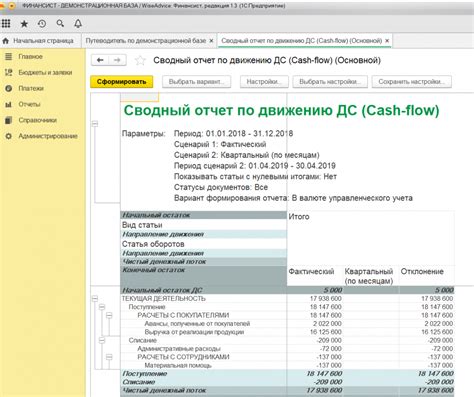Select Чистый денежный поток total row label
Image resolution: width=474 pixels, height=397 pixels.
pyautogui.click(x=164, y=390)
